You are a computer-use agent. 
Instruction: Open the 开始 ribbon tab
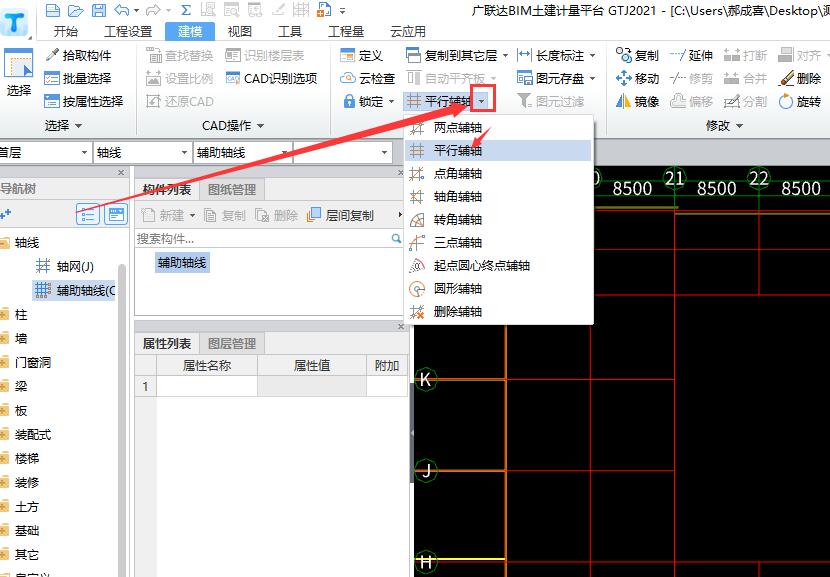click(66, 31)
